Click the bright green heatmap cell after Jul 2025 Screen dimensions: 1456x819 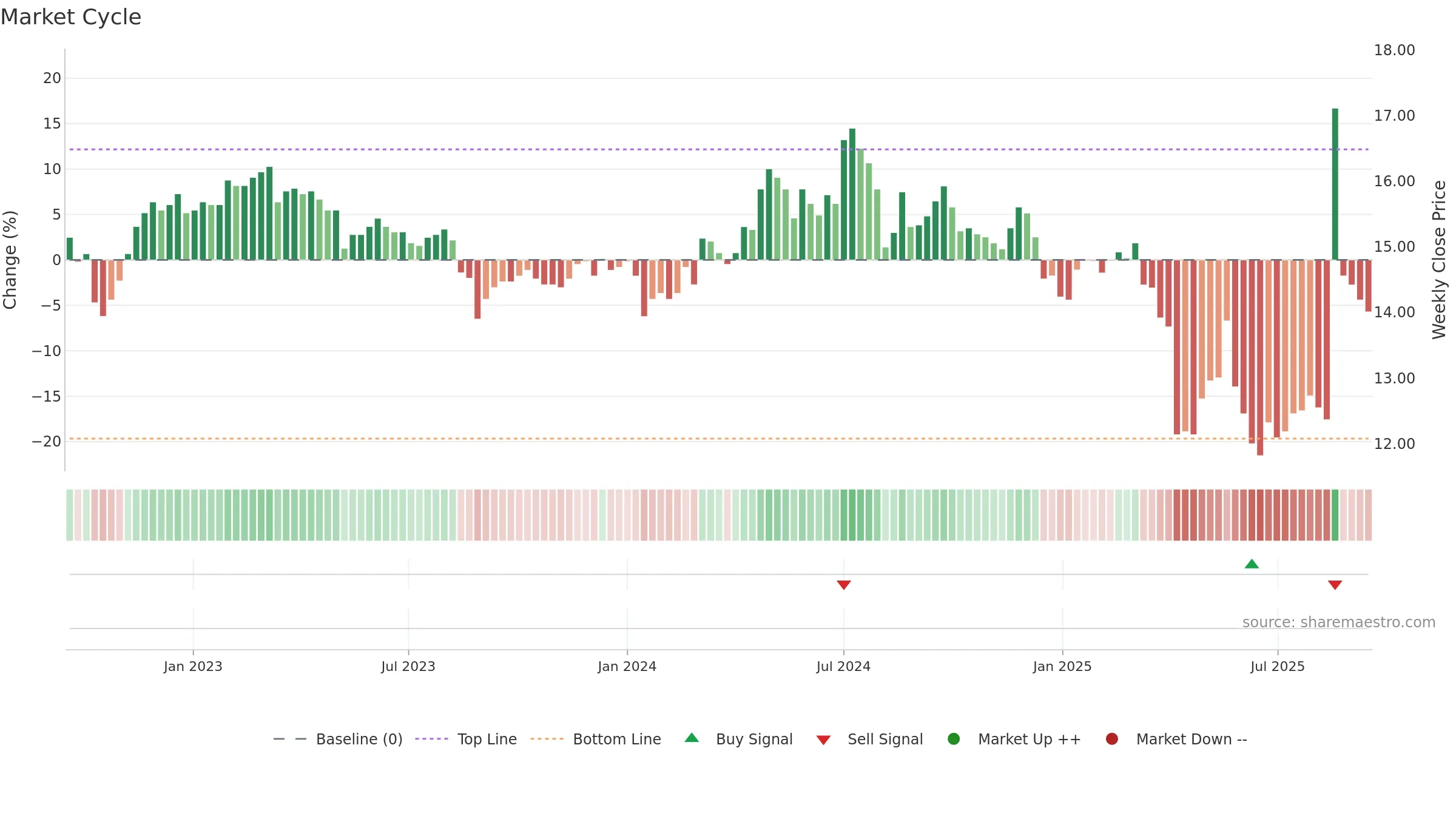tap(1335, 515)
